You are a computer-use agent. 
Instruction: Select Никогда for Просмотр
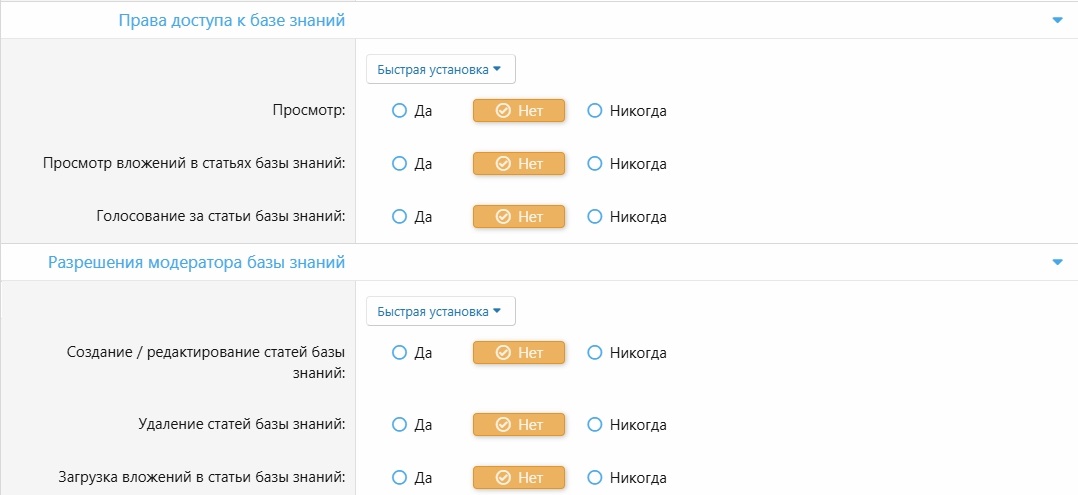click(595, 111)
